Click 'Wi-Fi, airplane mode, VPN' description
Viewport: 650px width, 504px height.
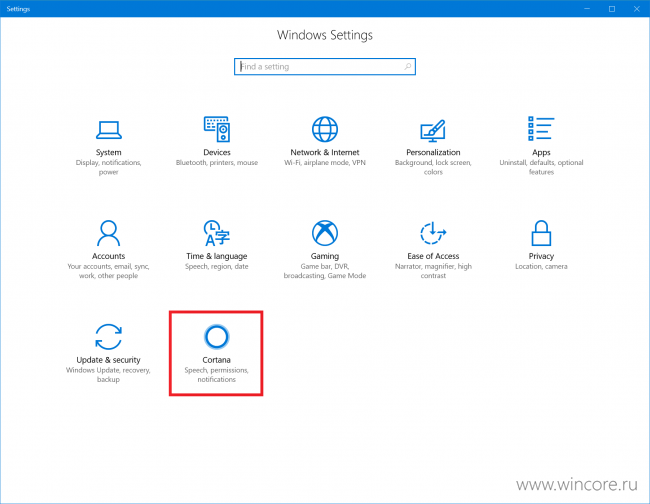tap(325, 162)
